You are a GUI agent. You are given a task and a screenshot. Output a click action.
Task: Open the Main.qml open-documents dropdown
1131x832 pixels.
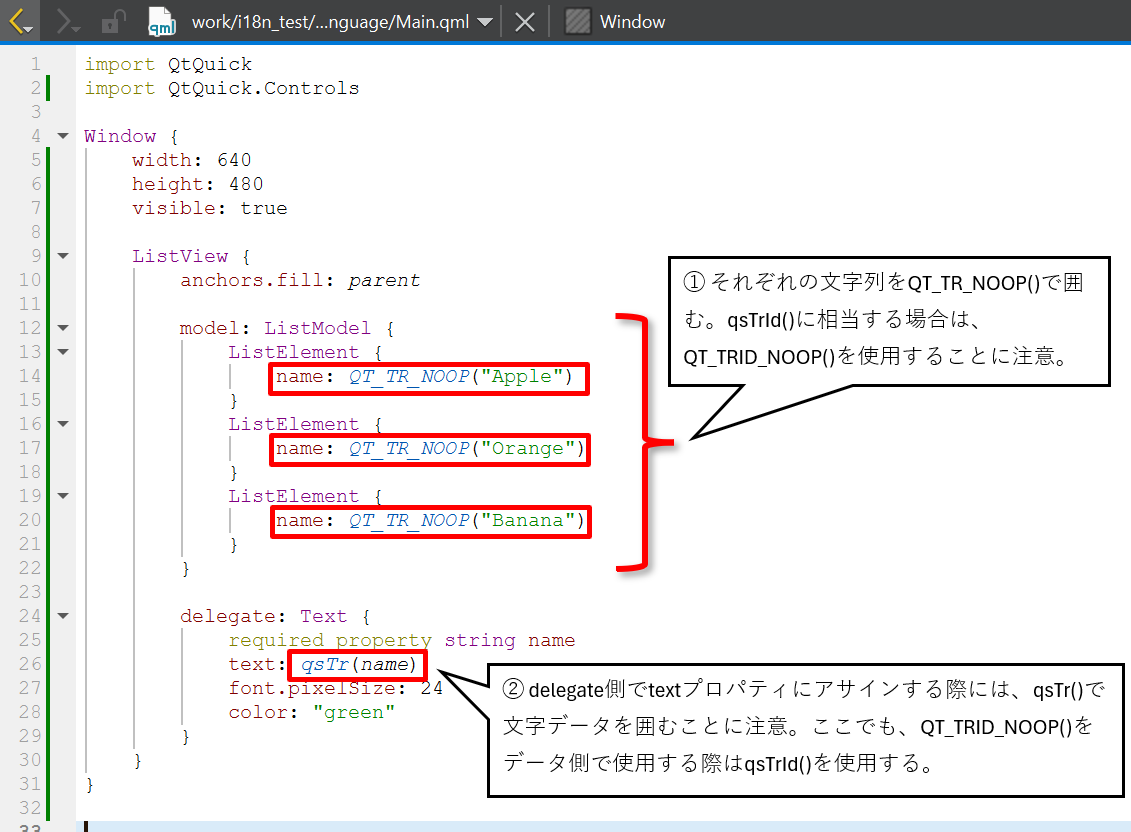tap(484, 22)
